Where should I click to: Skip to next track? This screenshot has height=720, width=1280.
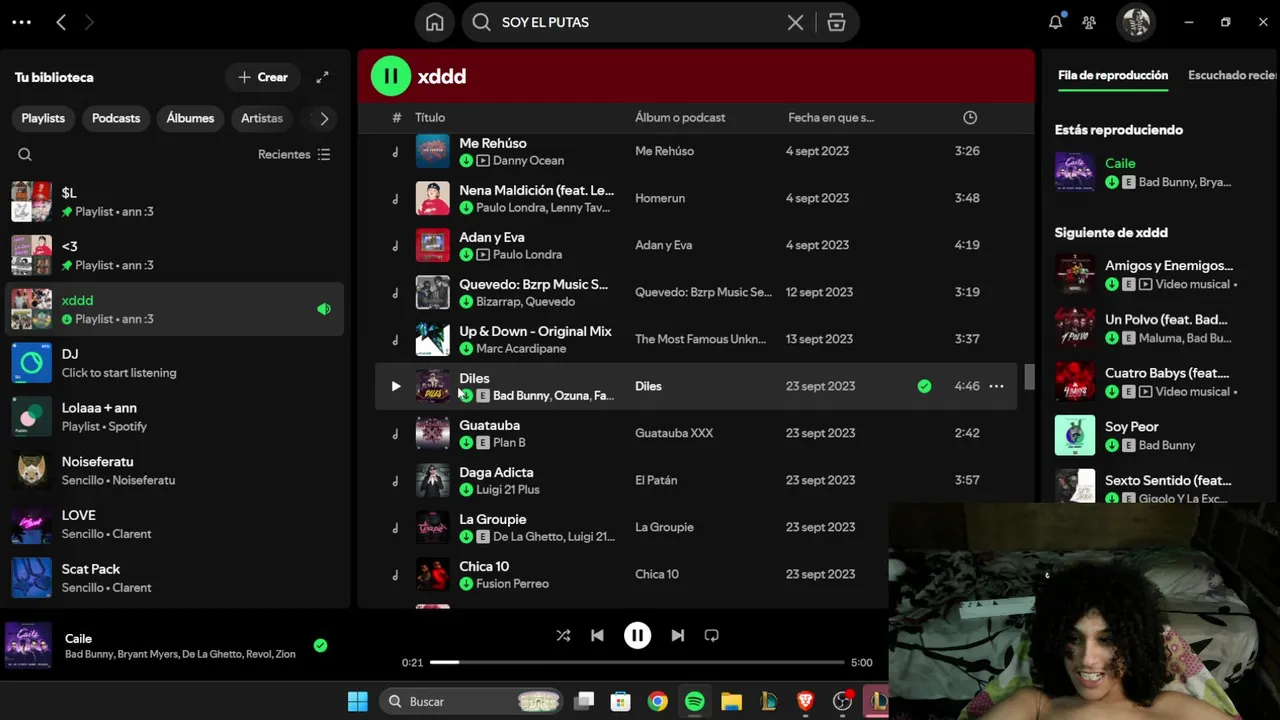677,635
